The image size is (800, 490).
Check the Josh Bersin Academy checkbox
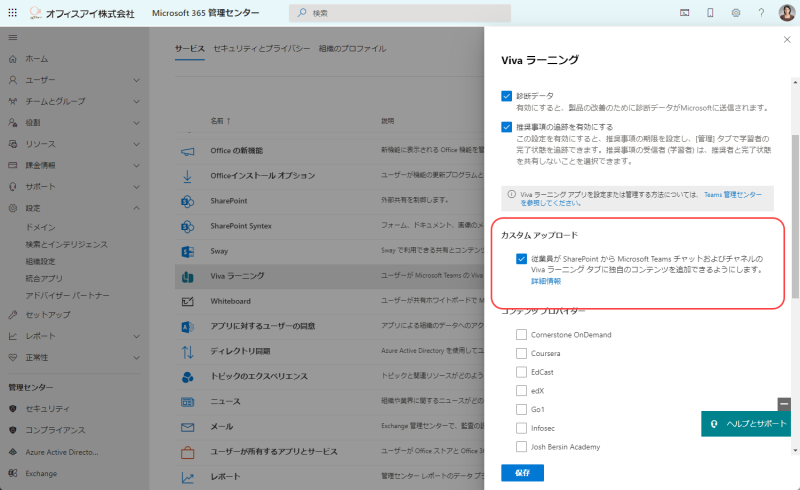pos(521,447)
